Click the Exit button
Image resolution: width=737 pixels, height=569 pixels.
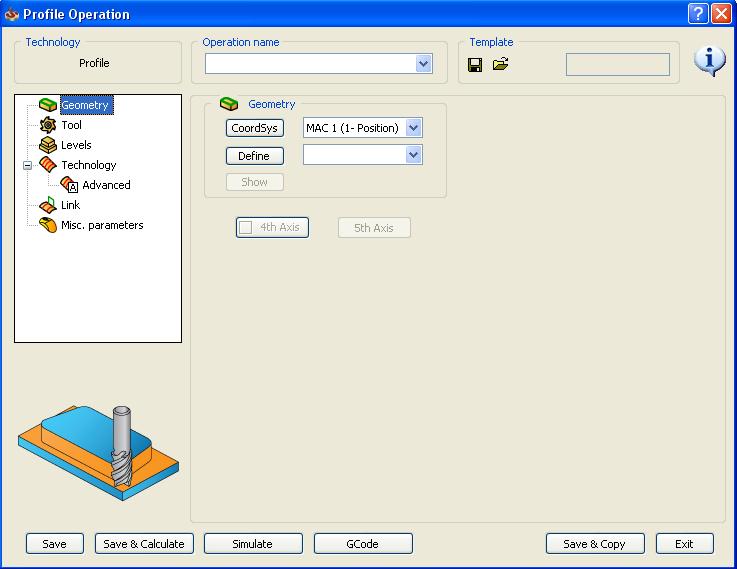pos(684,544)
